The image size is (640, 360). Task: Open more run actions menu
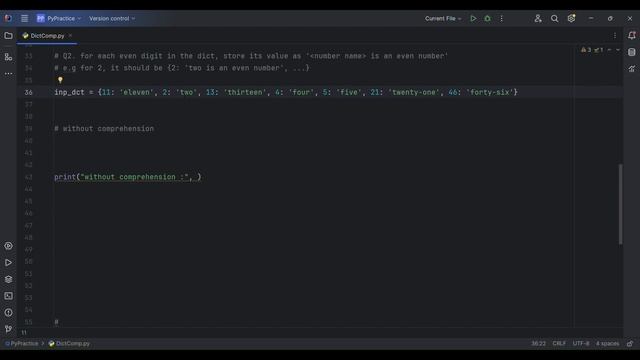coord(502,18)
